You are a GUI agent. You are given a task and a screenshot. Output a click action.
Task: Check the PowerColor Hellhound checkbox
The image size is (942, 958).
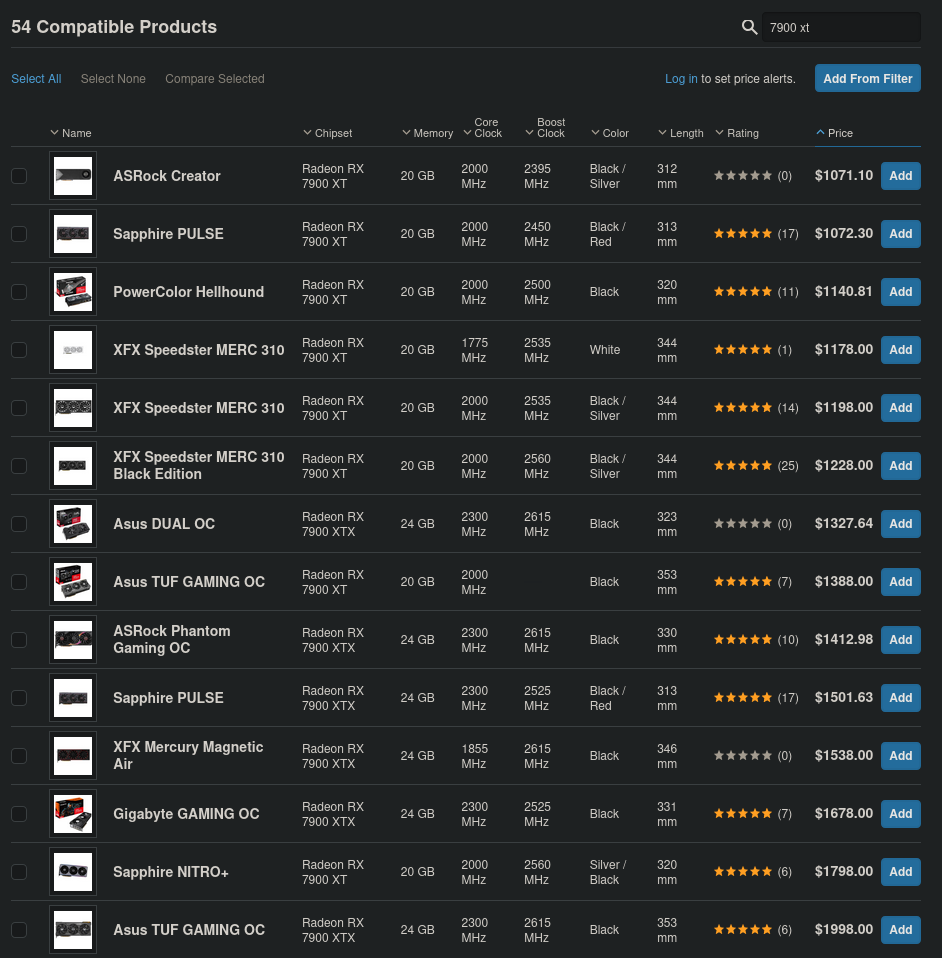(x=19, y=292)
